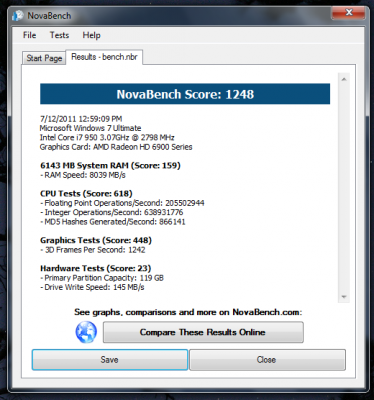Click the NovaBench window title text

tap(49, 16)
